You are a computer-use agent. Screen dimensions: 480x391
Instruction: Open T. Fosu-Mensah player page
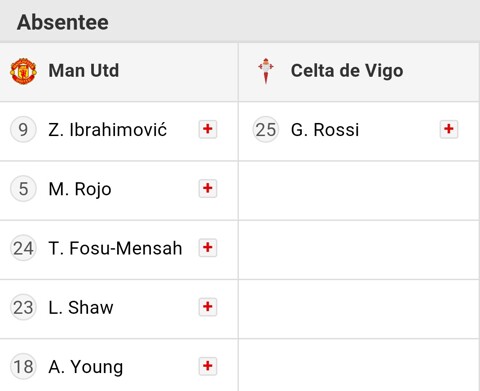pos(115,248)
